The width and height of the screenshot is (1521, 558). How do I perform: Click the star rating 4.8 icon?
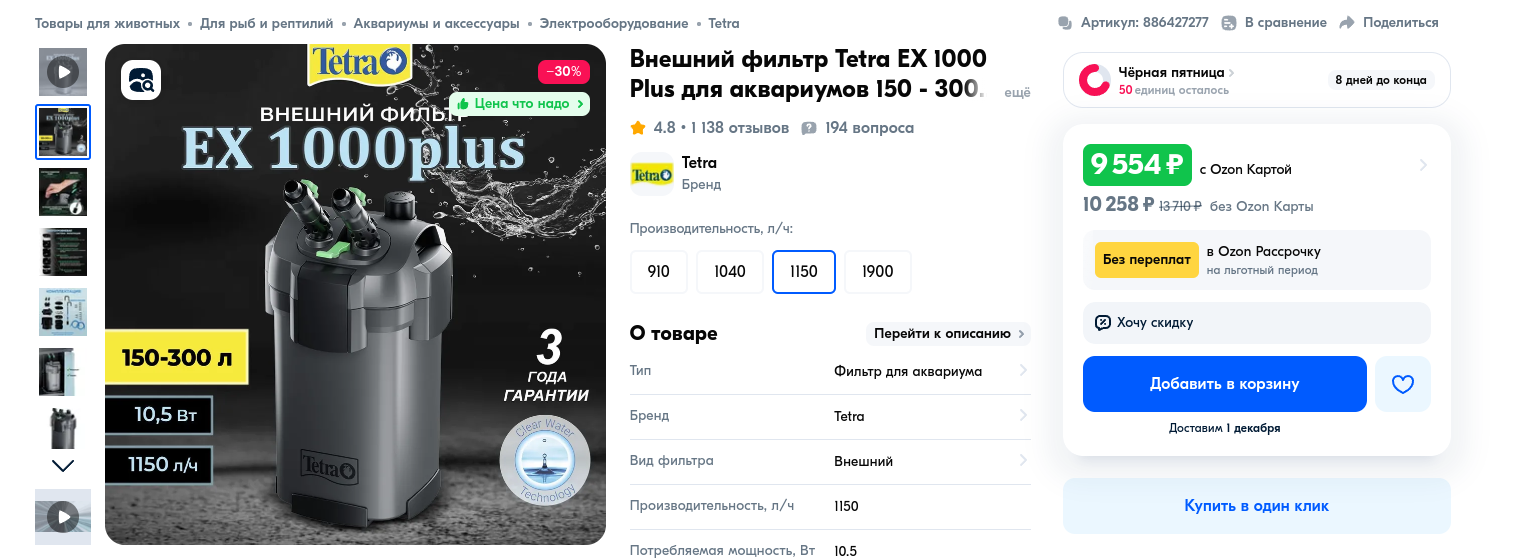pos(638,128)
